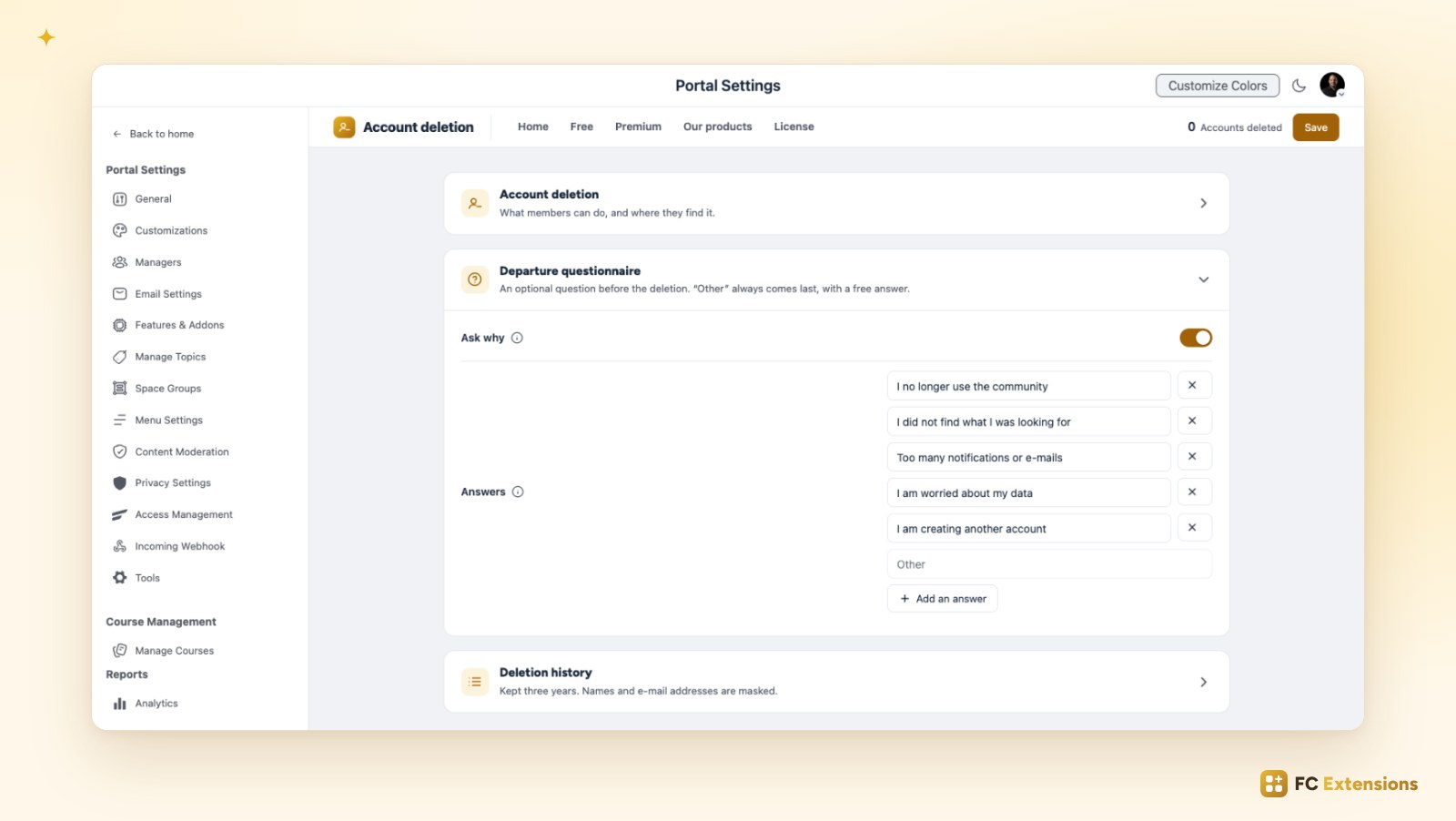Toggle the Ask why switch off
The image size is (1456, 821).
[1196, 338]
